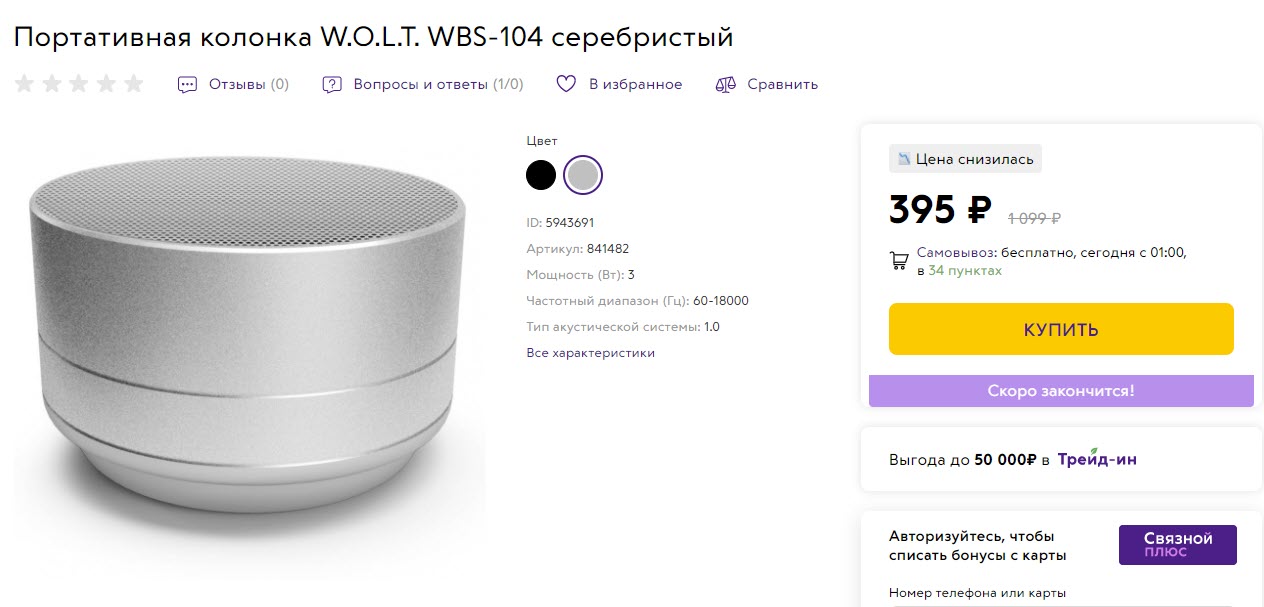The image size is (1264, 607).
Task: Add speaker to favorites via heart icon
Action: click(x=565, y=84)
